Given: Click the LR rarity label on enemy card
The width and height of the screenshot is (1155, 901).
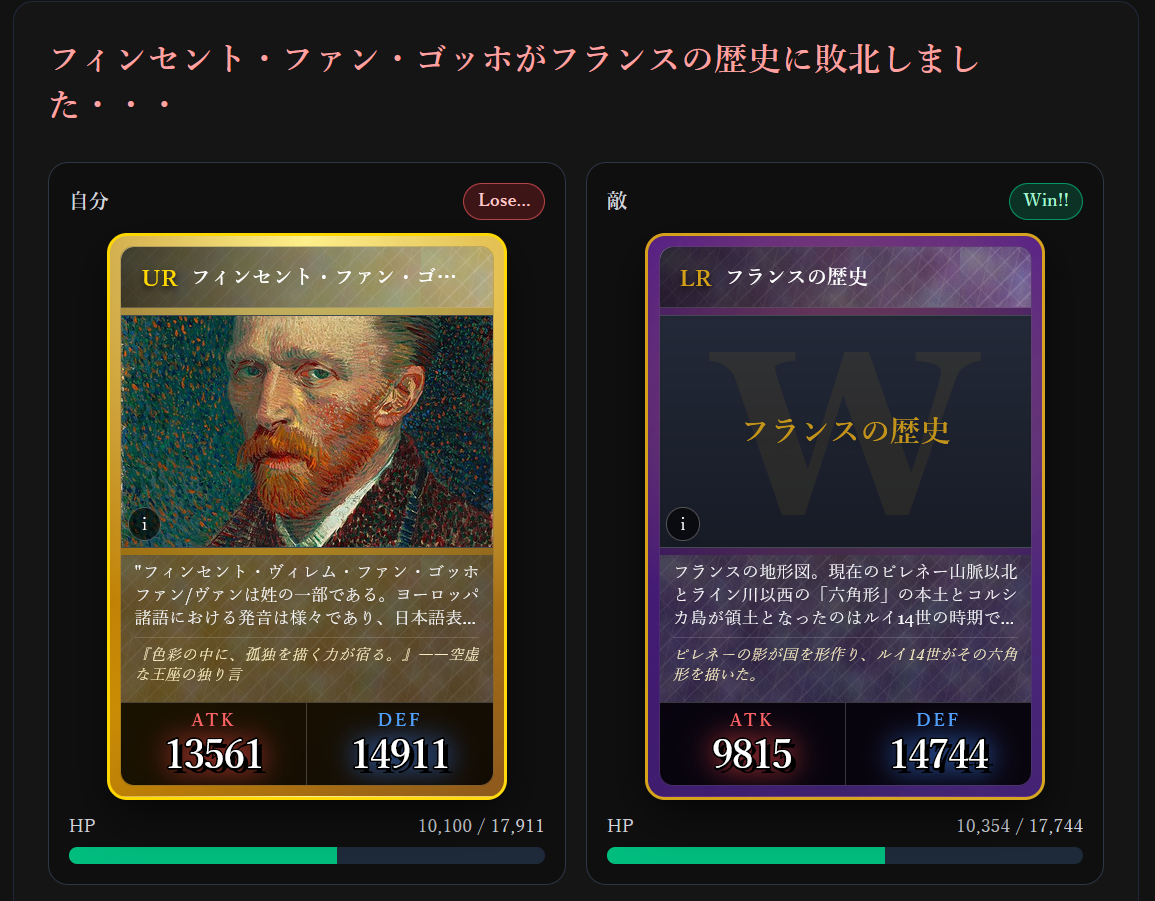Looking at the screenshot, I should 695,278.
